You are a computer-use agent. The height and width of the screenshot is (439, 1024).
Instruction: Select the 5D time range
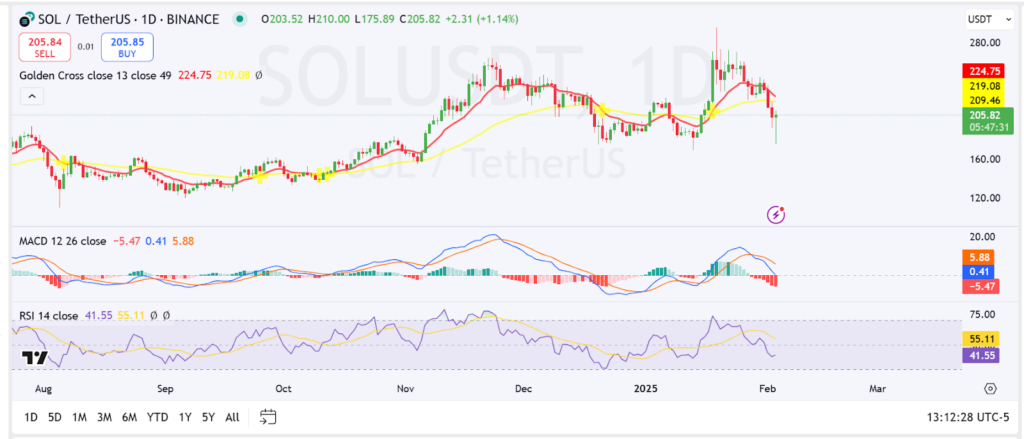pyautogui.click(x=55, y=417)
